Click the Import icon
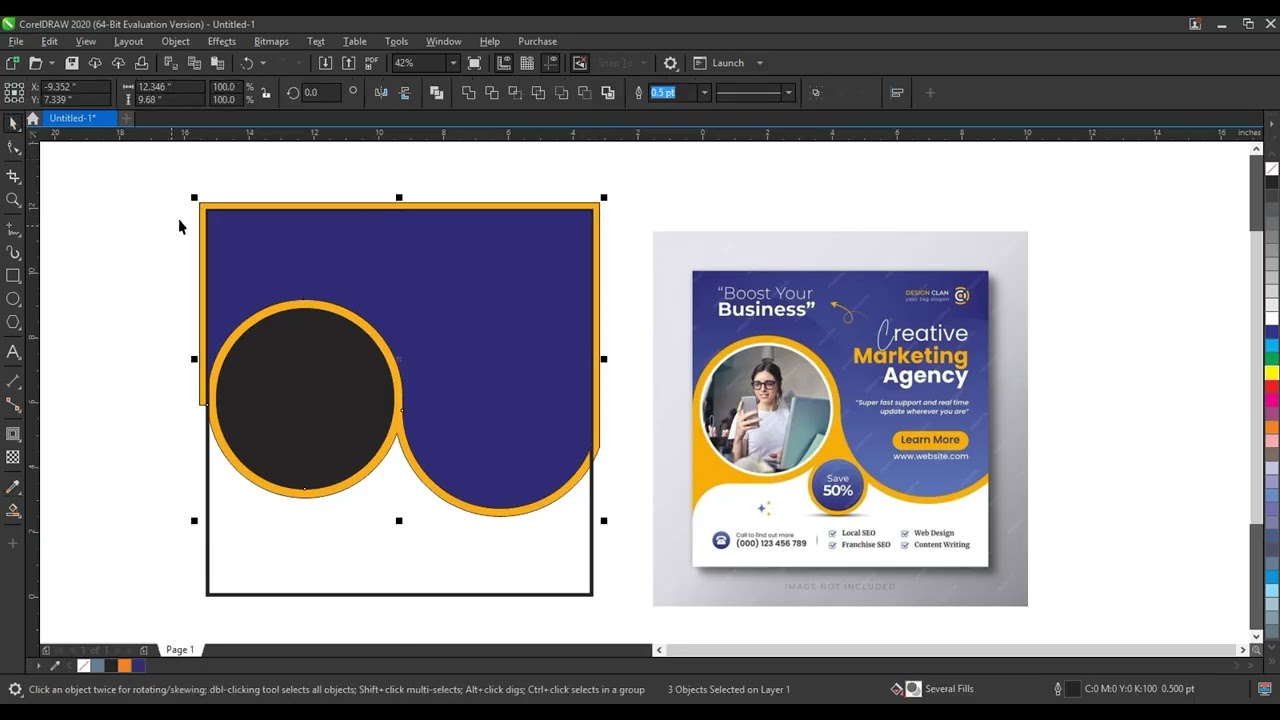Screen dimensions: 1280x720 click(325, 63)
